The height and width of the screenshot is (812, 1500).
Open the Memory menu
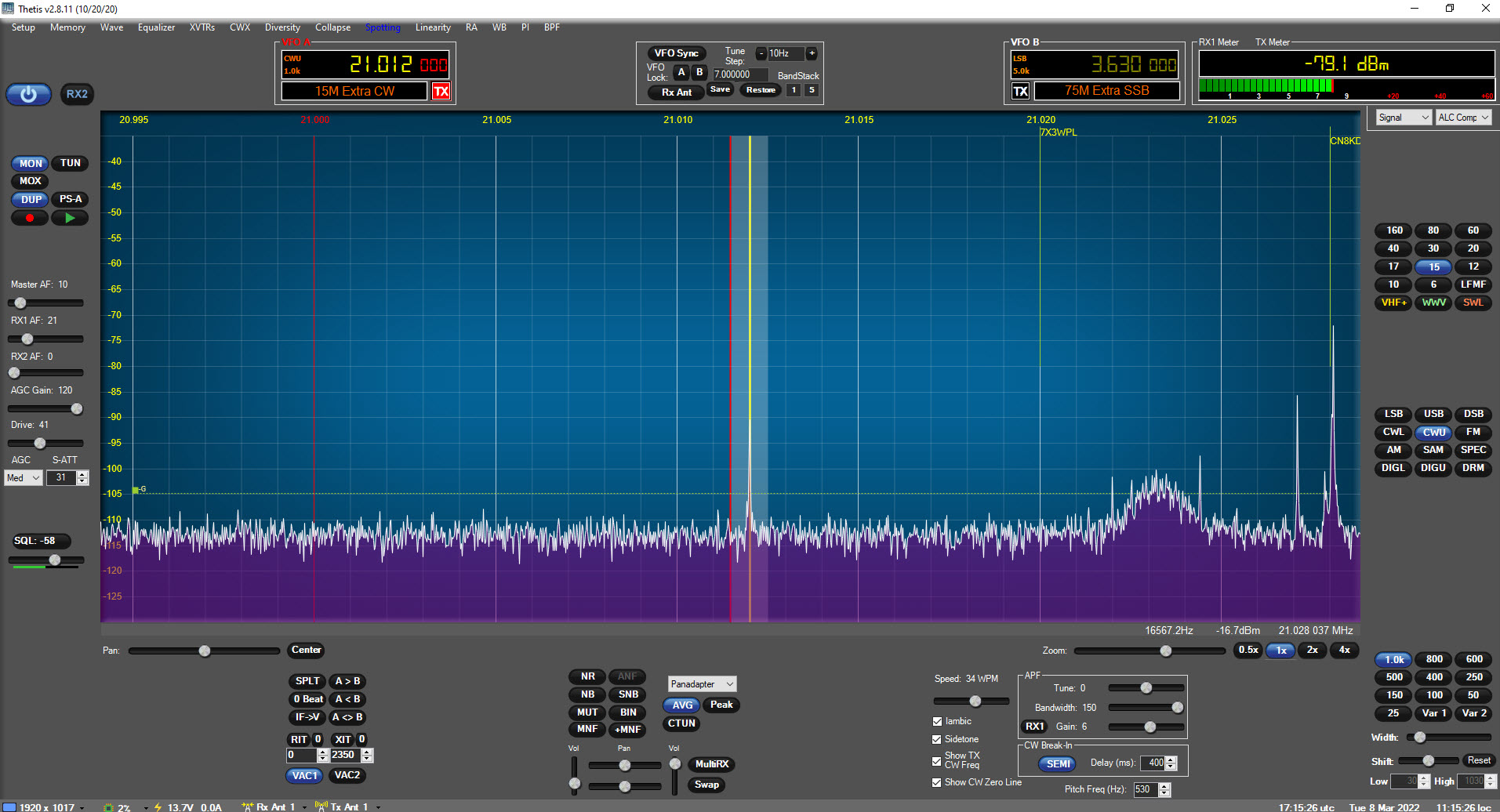click(x=67, y=27)
